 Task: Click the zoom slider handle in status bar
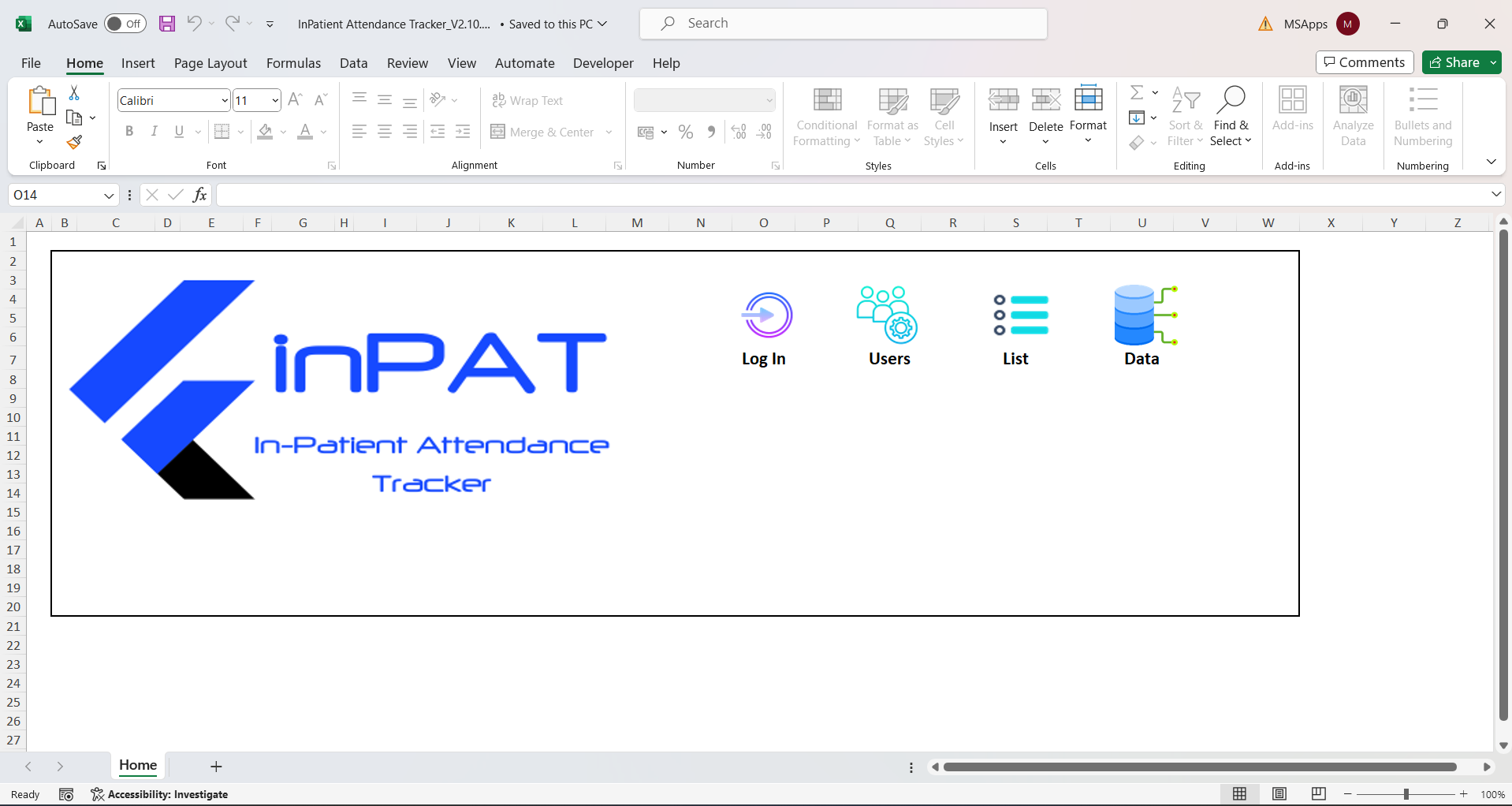[x=1406, y=794]
